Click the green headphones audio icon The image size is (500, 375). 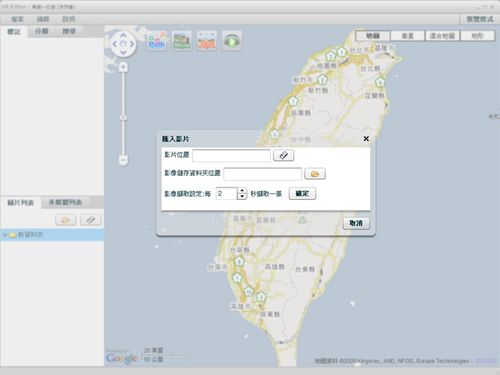(232, 41)
